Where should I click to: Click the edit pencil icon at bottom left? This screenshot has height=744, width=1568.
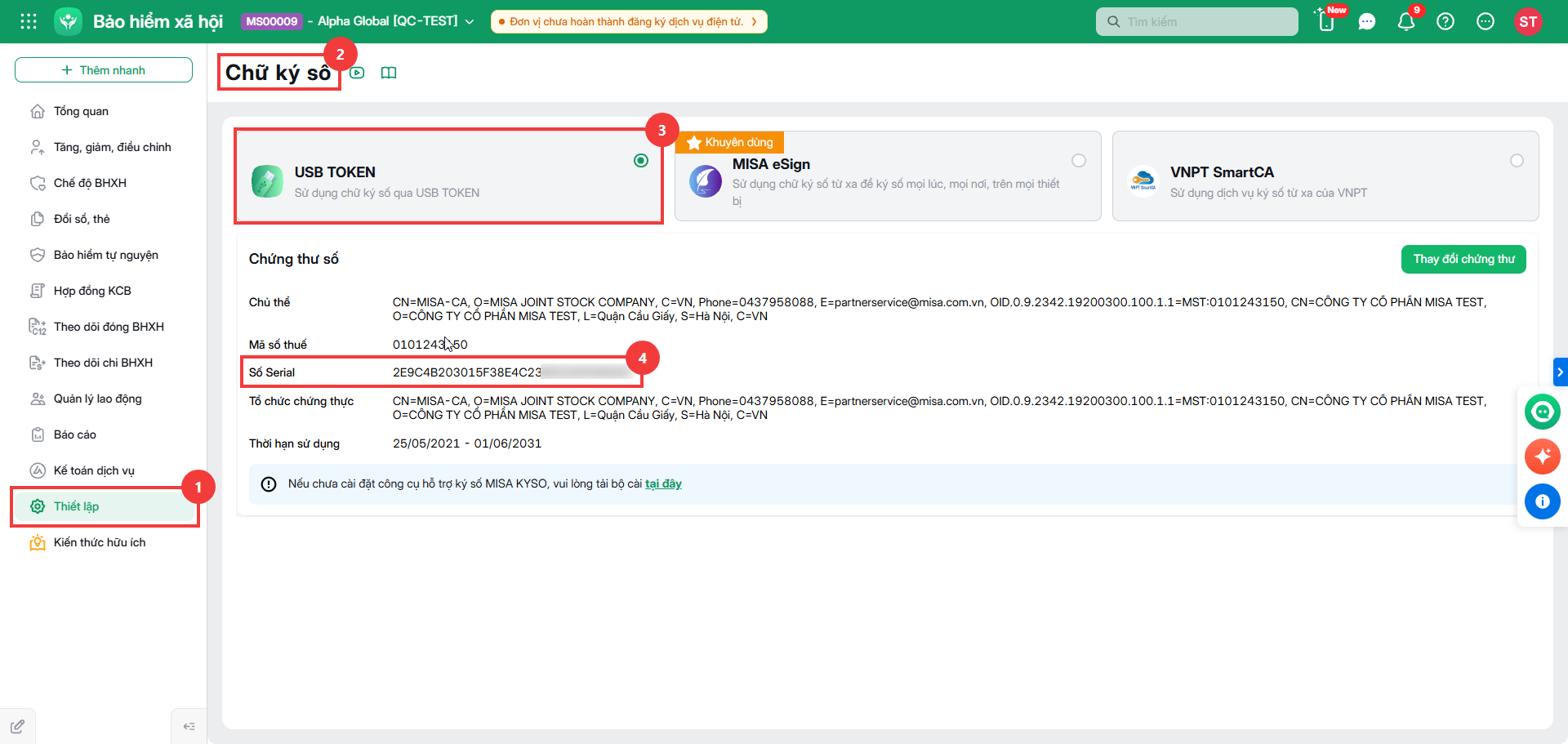pos(17,726)
